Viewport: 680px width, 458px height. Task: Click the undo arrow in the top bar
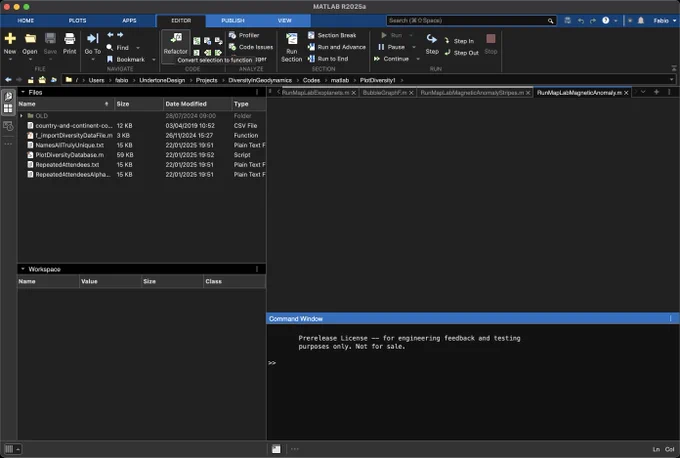[x=581, y=20]
